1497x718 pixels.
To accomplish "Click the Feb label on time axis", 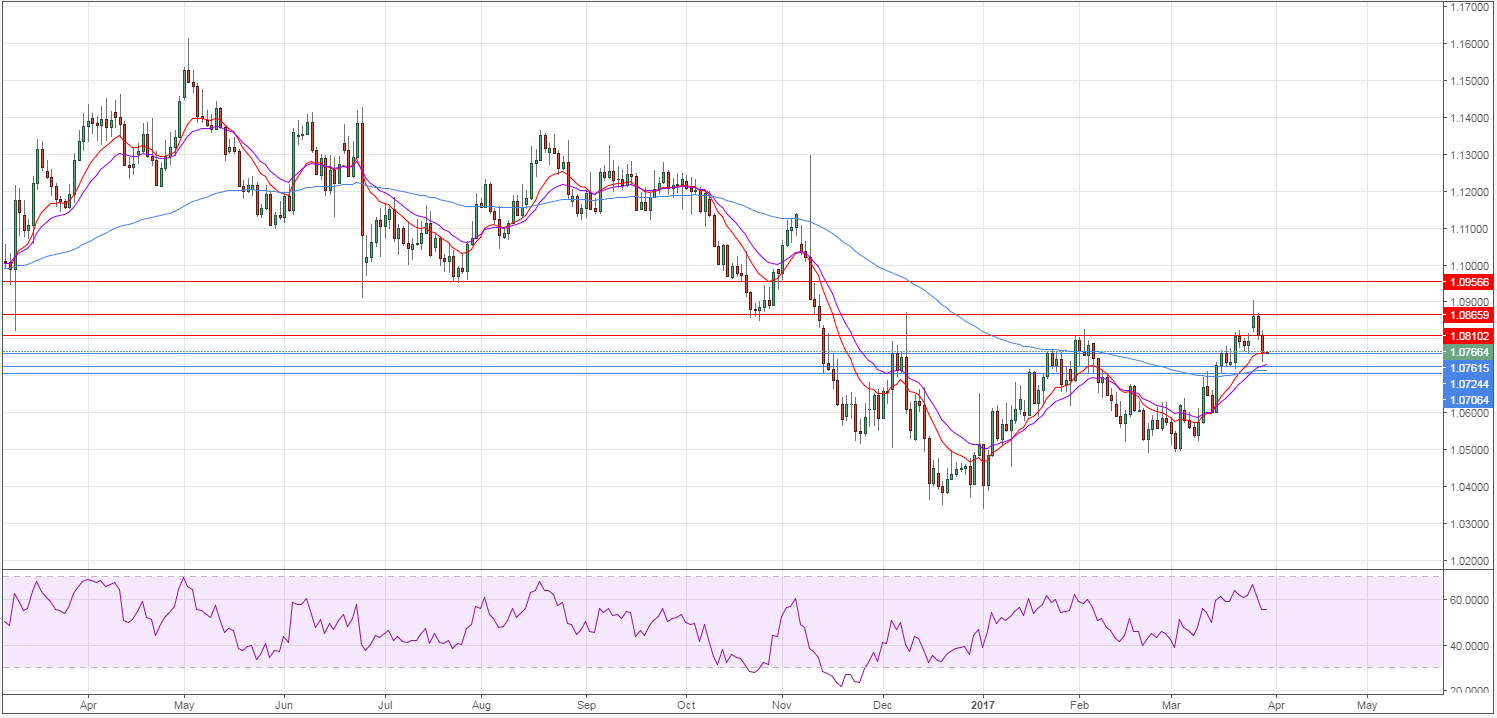I will coord(1080,706).
